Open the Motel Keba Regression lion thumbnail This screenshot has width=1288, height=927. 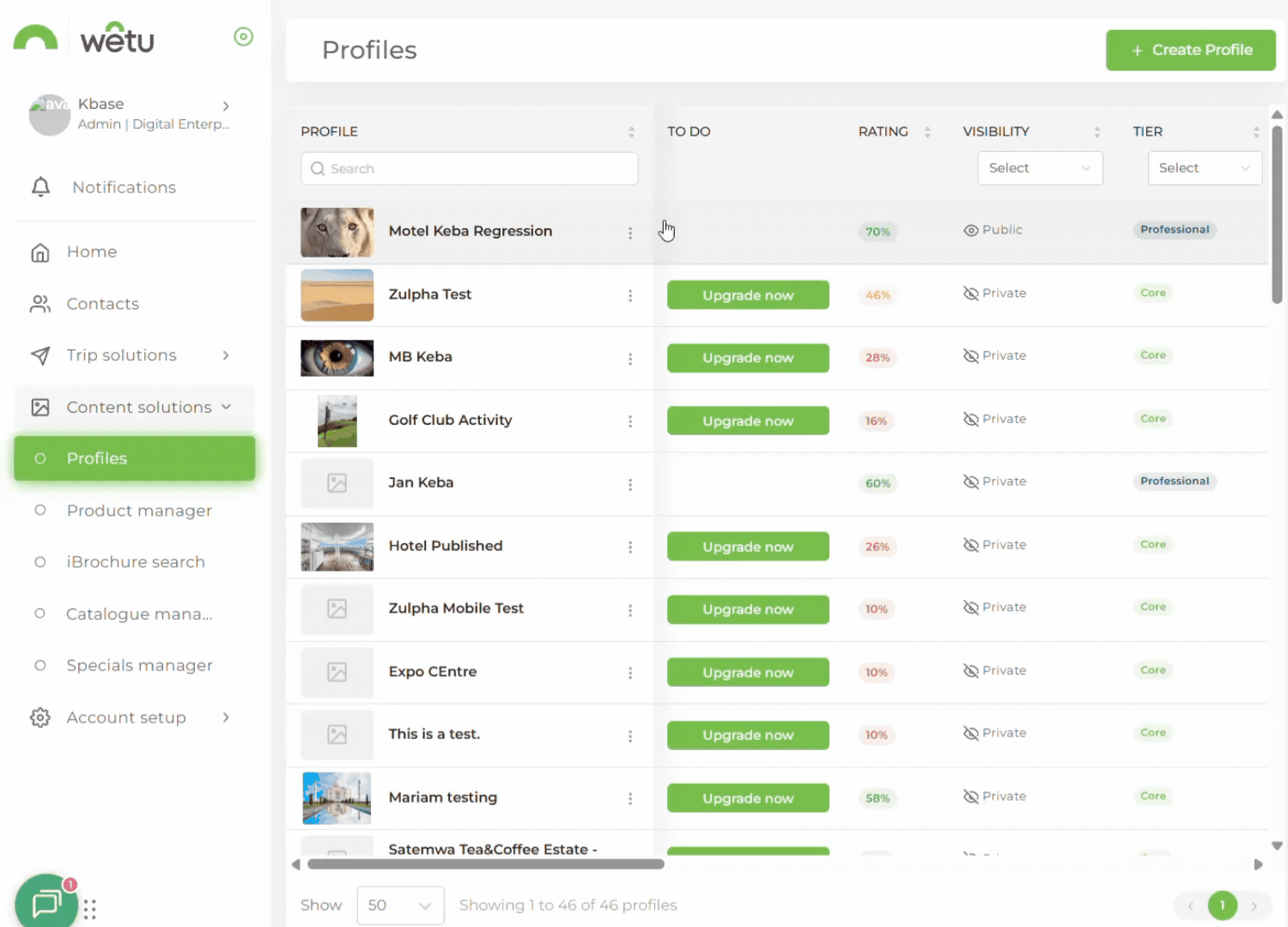(337, 233)
